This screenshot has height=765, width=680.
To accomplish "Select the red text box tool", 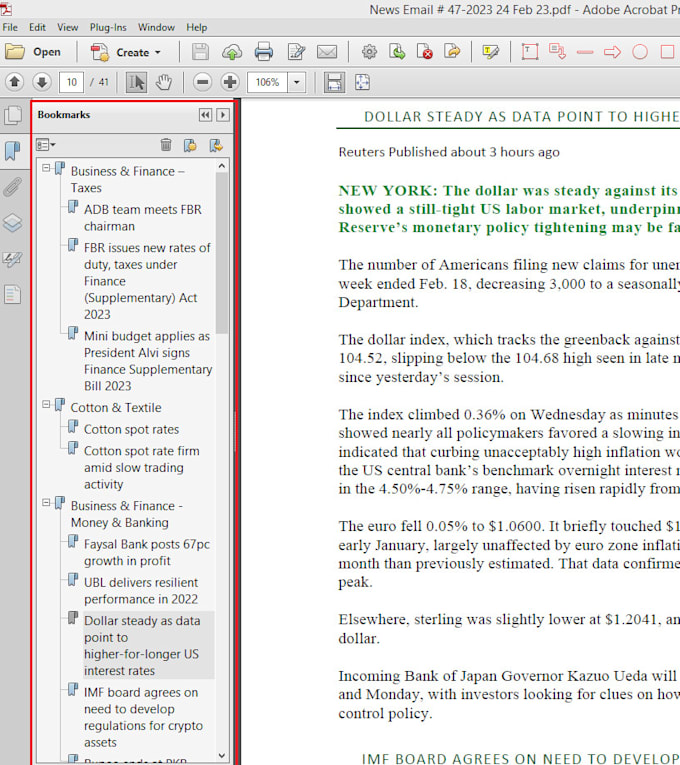I will (x=530, y=52).
